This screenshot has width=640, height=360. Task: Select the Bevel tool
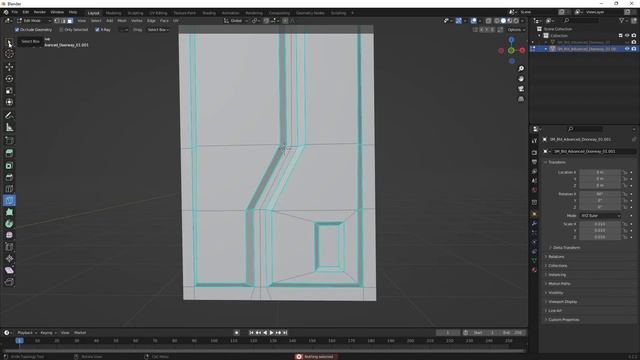[9, 177]
